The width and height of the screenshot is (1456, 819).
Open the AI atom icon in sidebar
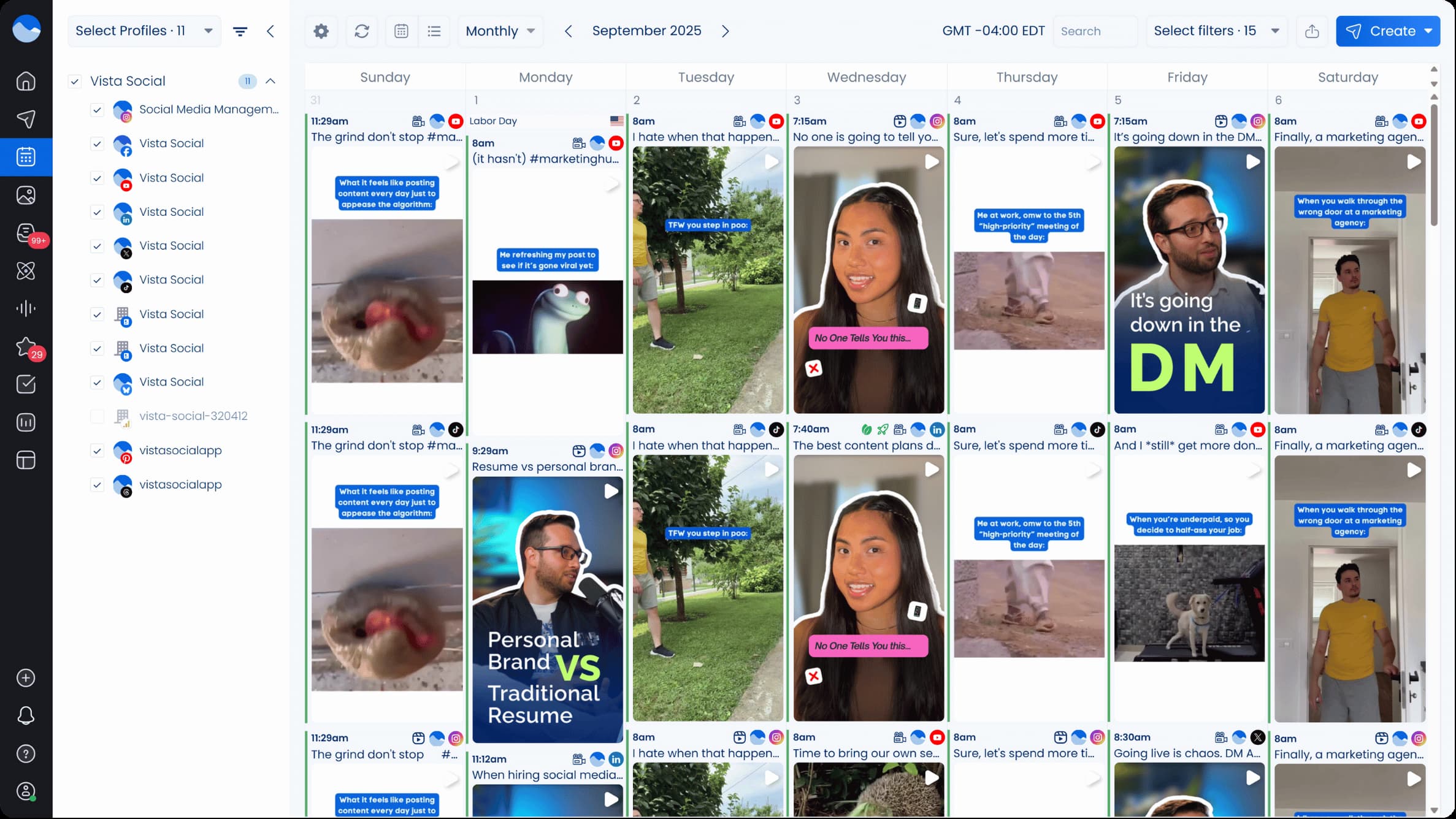[x=26, y=270]
